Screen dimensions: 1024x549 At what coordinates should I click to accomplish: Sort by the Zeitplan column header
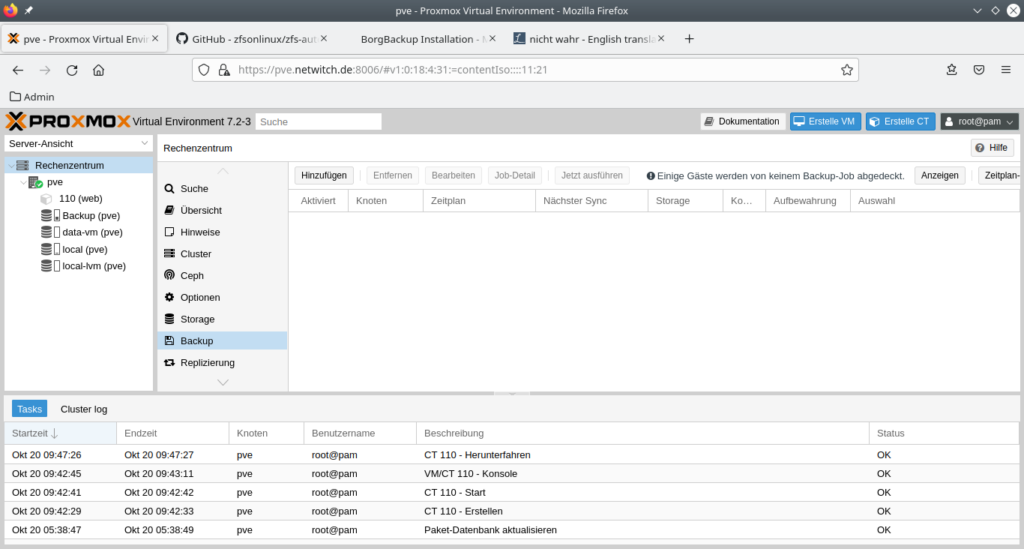(479, 201)
